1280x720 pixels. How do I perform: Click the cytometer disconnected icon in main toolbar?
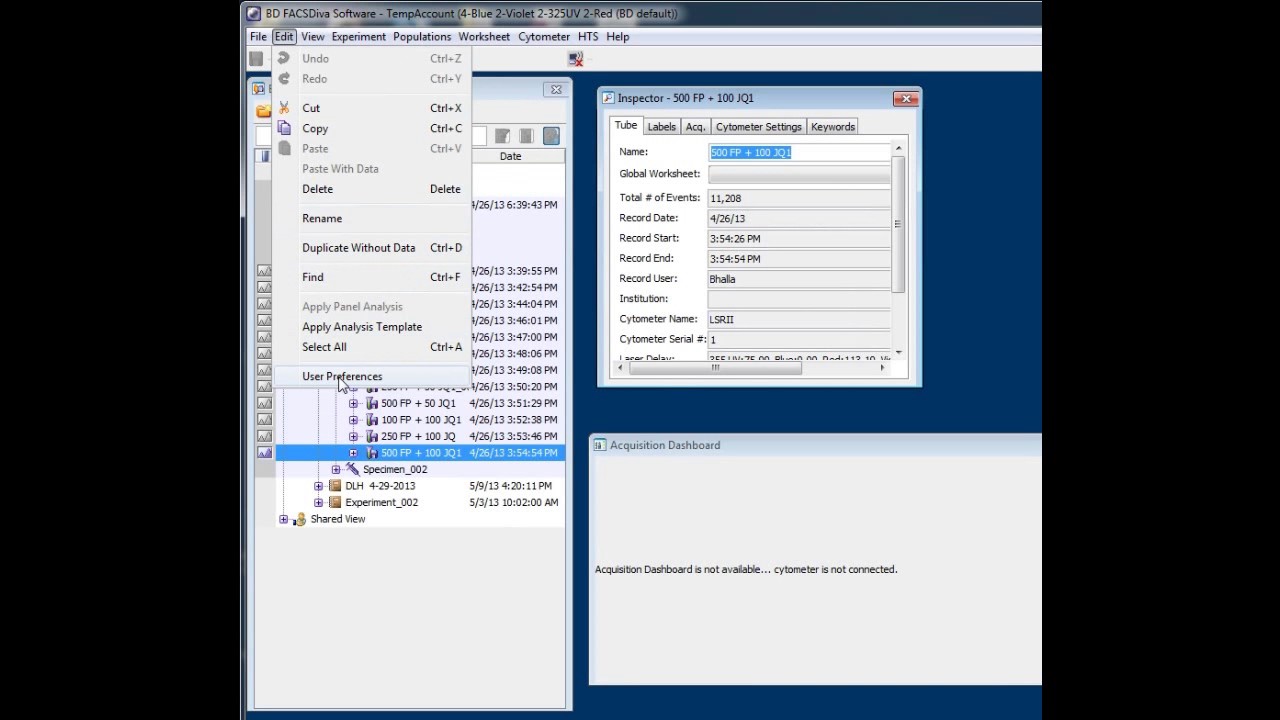click(575, 59)
